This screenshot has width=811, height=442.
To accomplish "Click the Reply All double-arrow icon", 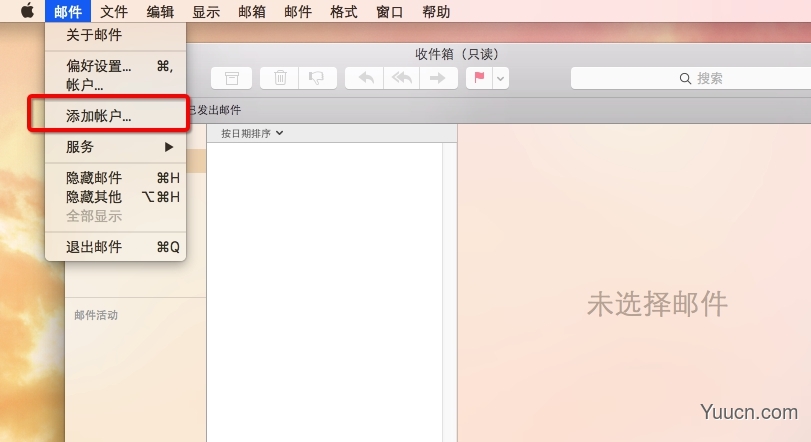I will (401, 78).
